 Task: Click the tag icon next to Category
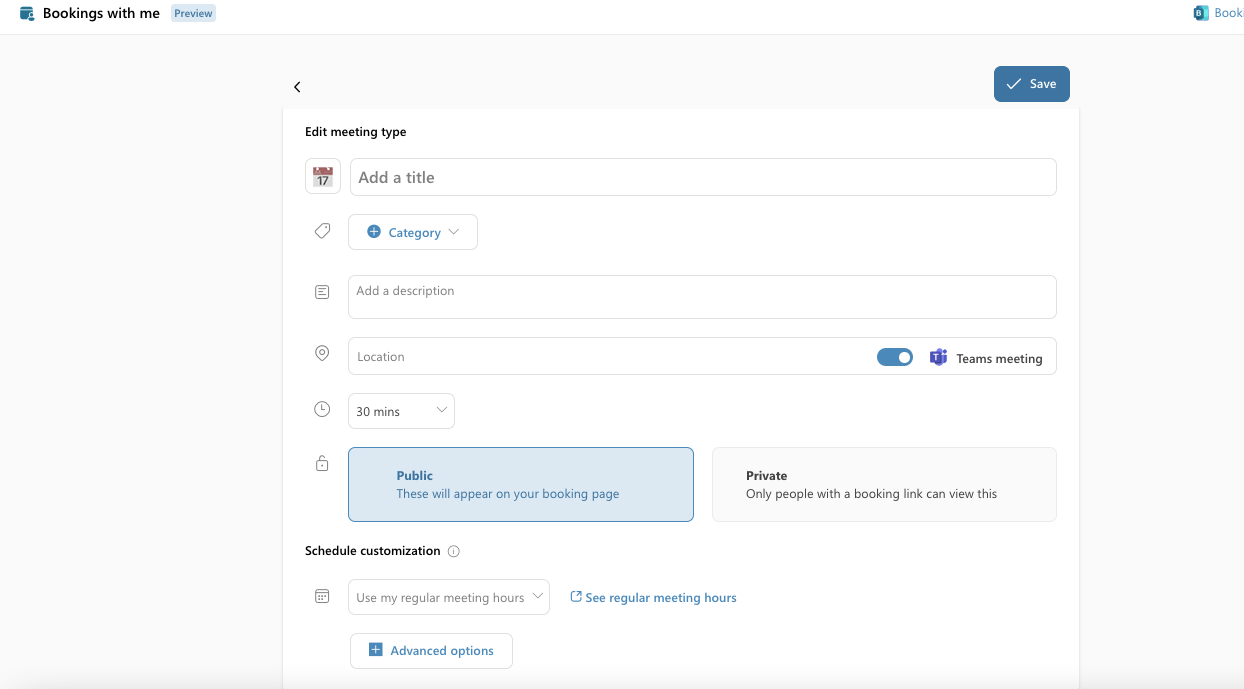[322, 231]
